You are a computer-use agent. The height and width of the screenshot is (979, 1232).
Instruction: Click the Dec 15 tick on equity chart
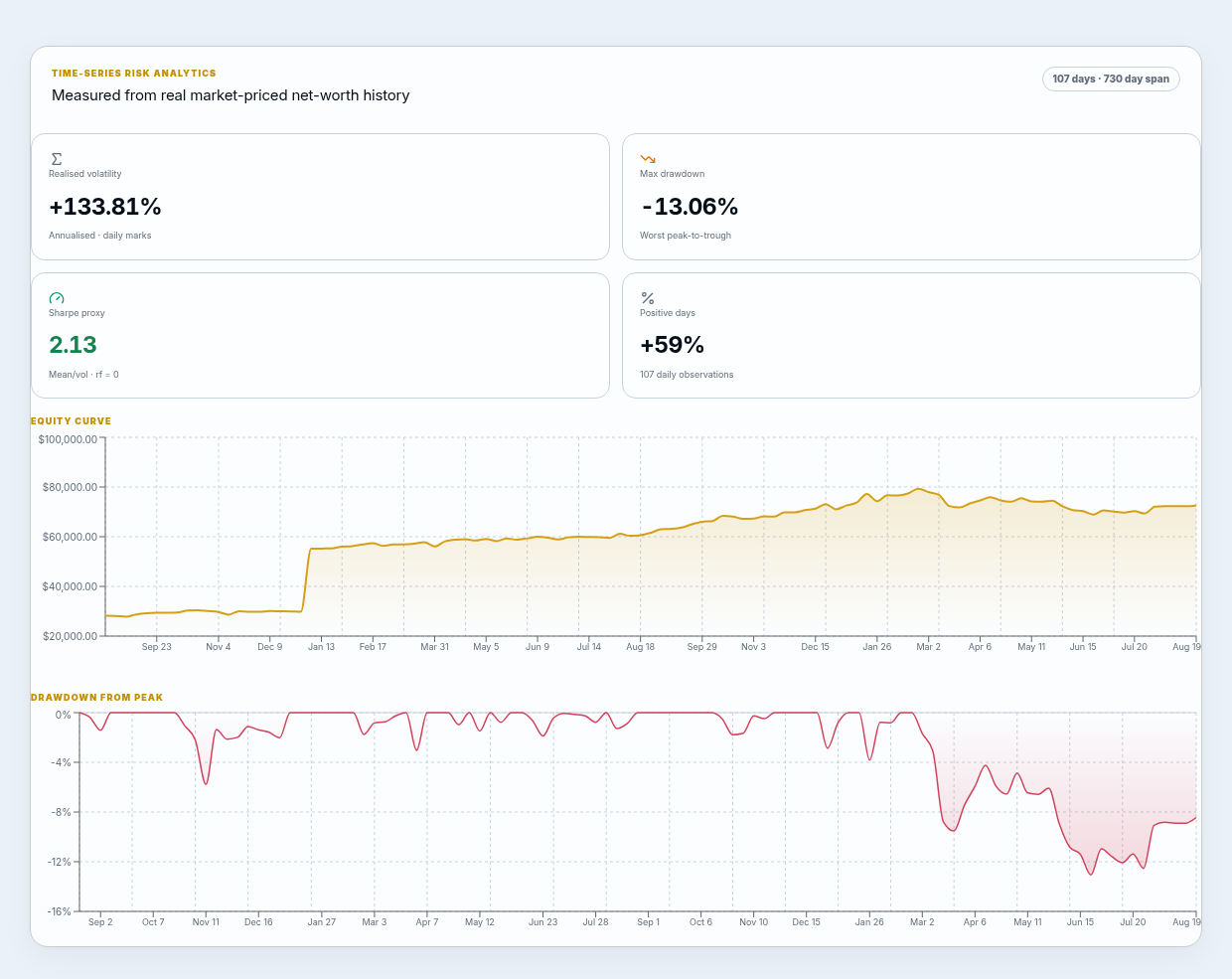pyautogui.click(x=816, y=647)
